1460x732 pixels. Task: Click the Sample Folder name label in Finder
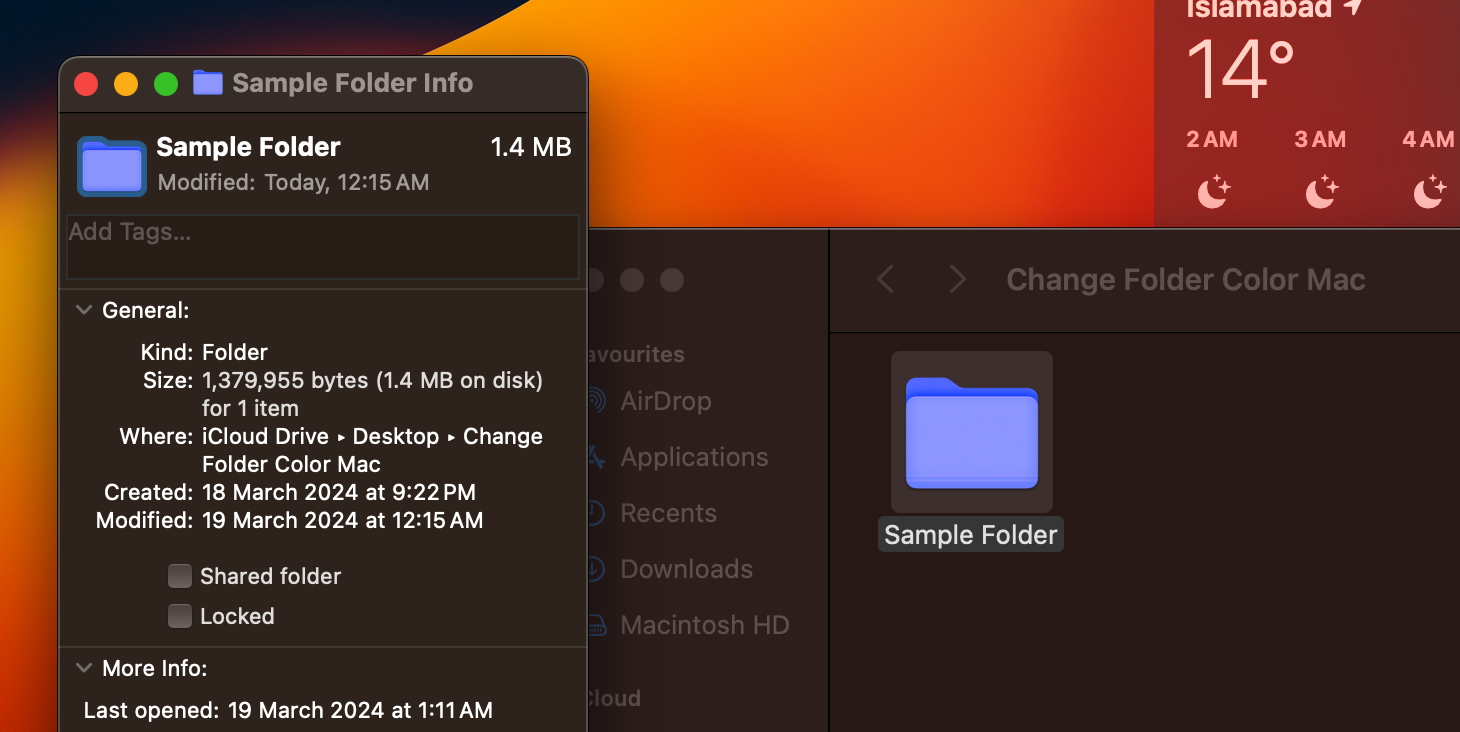coord(970,535)
